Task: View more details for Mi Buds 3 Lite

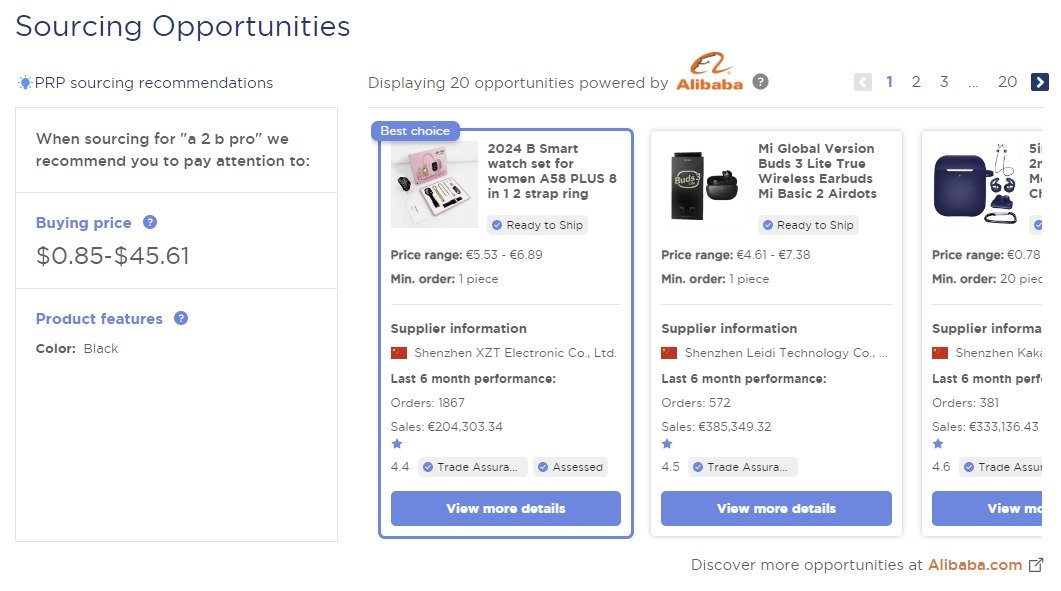Action: coord(776,508)
